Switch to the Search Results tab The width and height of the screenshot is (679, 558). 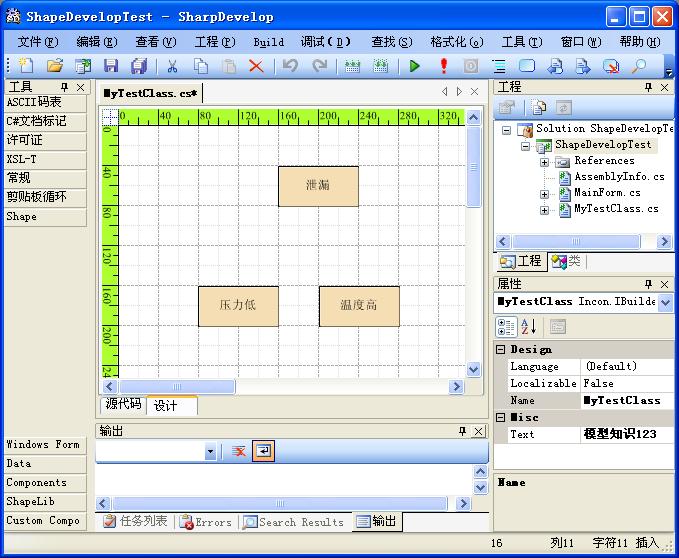tap(293, 522)
